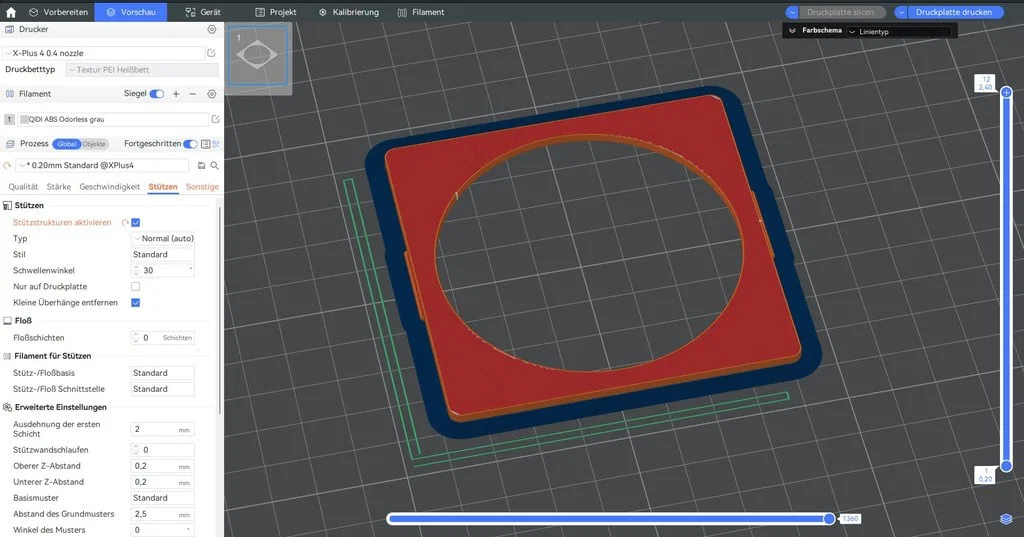Image resolution: width=1024 pixels, height=537 pixels.
Task: Open the Gerät tab
Action: (203, 12)
